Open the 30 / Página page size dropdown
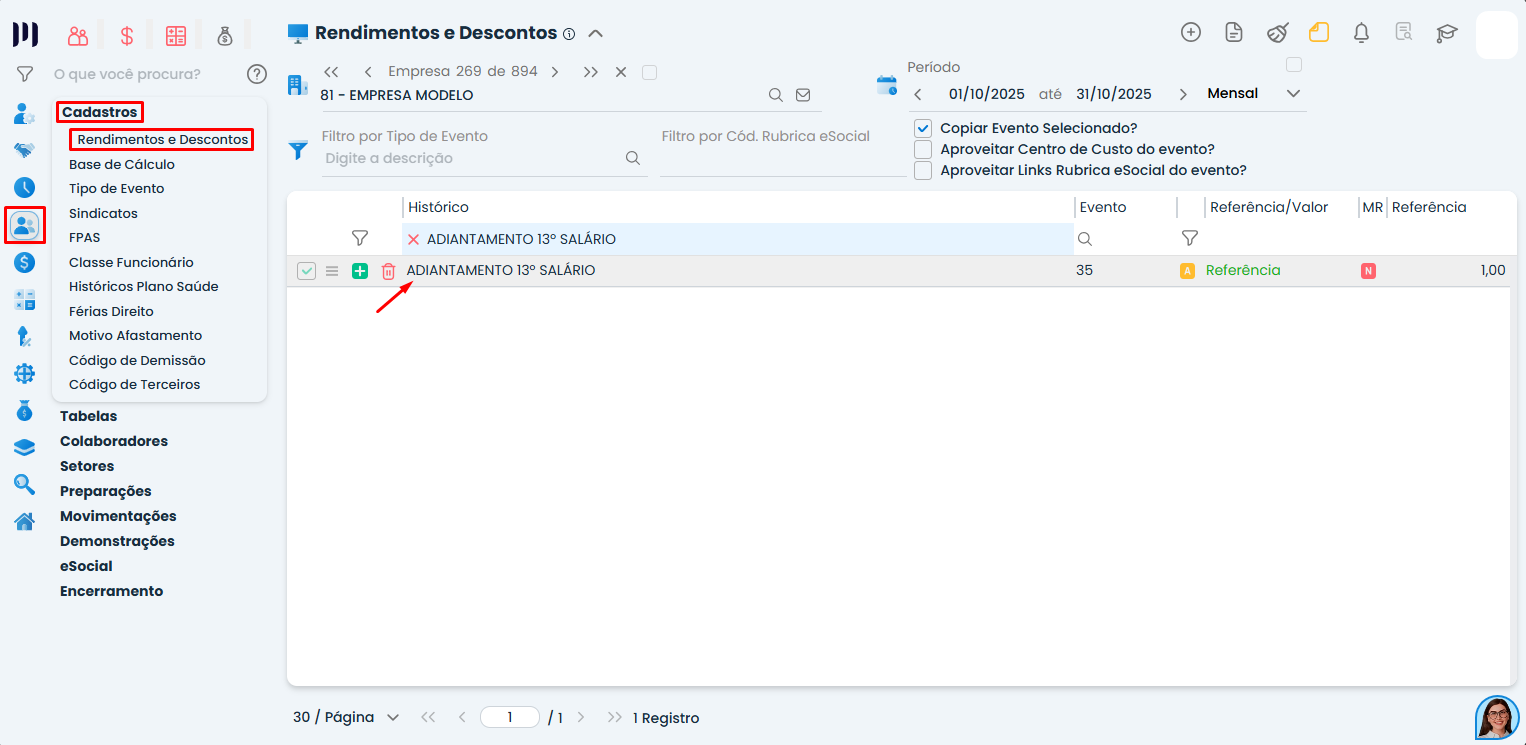Viewport: 1526px width, 745px height. click(346, 717)
